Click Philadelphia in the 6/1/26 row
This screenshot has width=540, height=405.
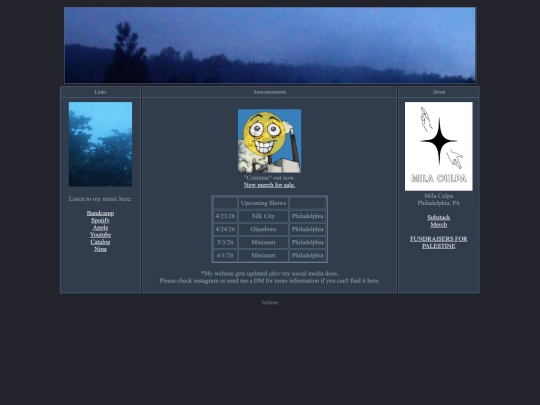click(x=308, y=256)
